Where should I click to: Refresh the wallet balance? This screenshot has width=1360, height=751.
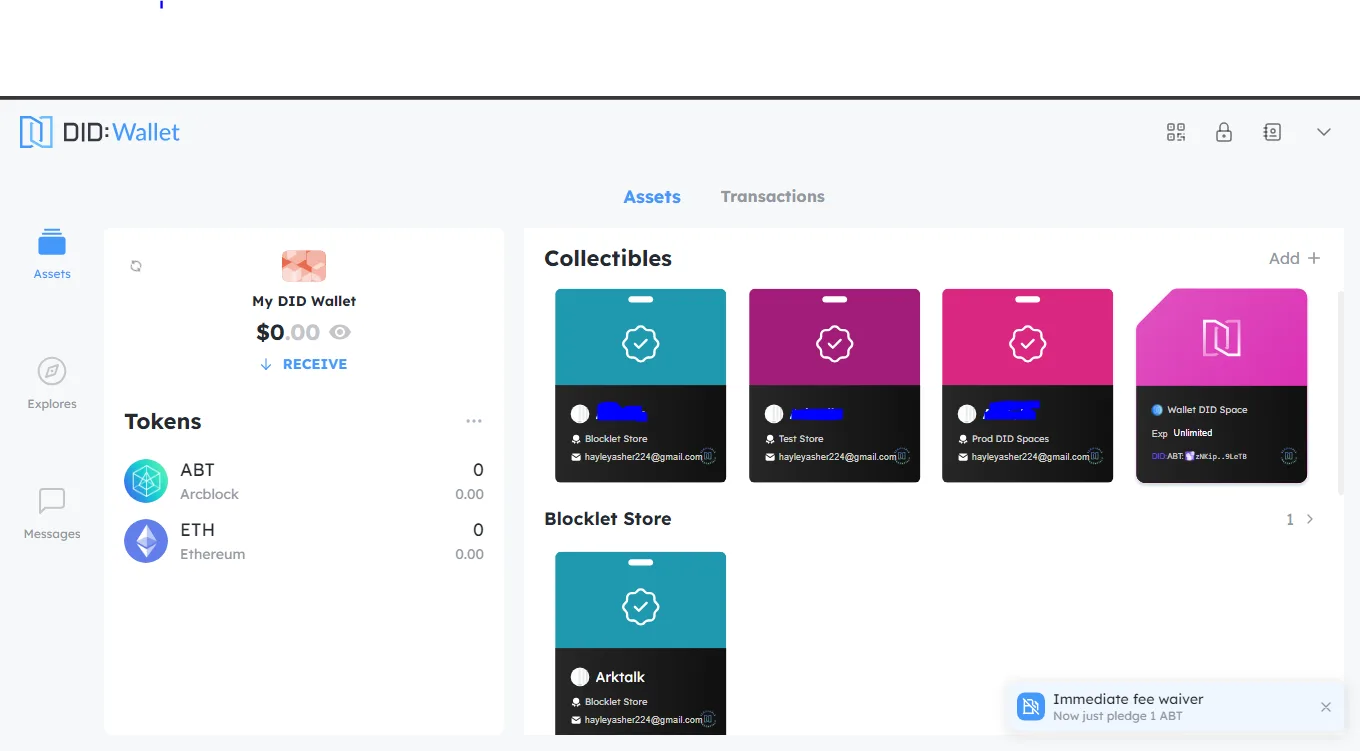click(136, 266)
